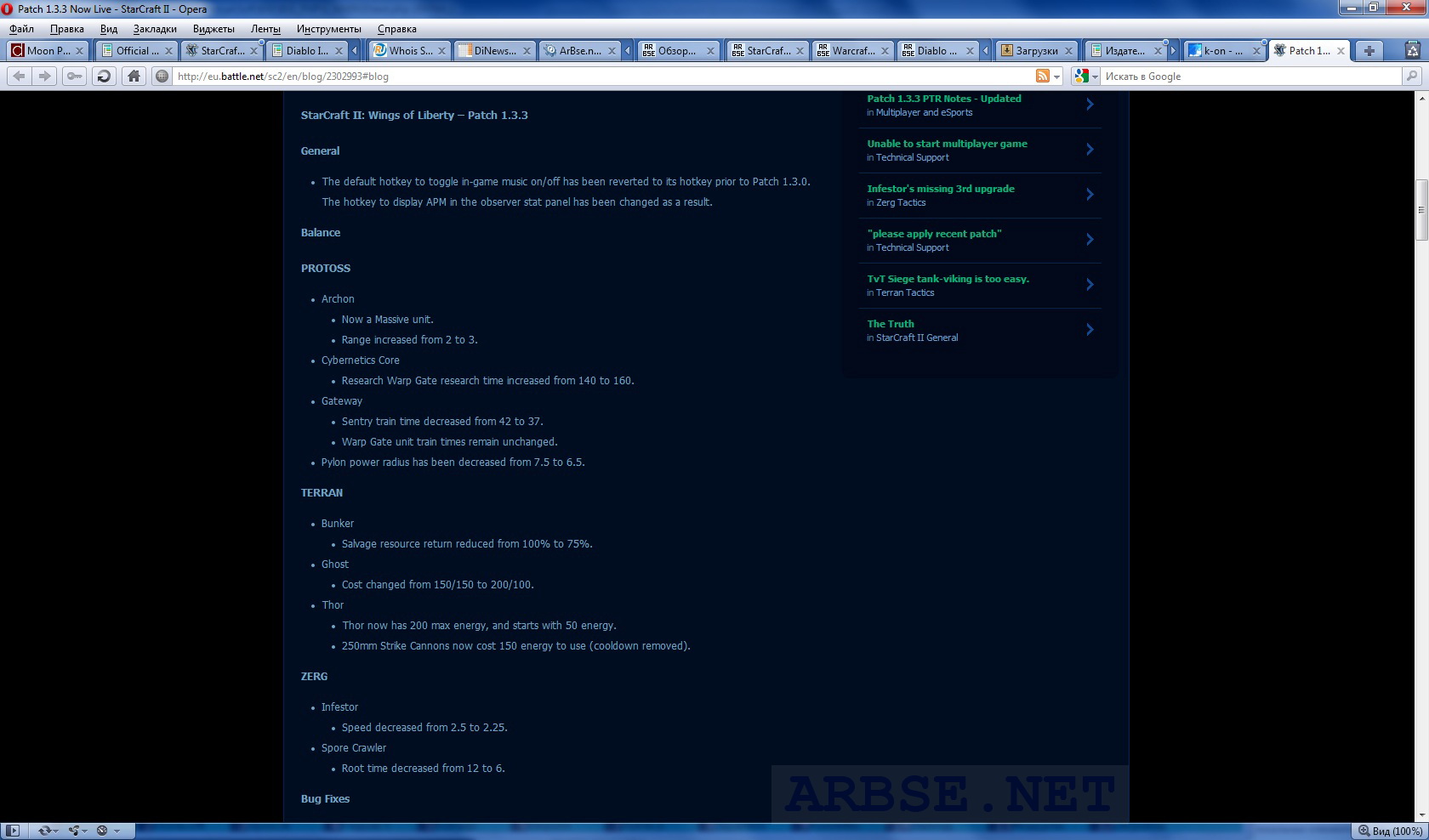
Task: Open the arrow beside TvT Siege tank-viking topic
Action: (1090, 285)
